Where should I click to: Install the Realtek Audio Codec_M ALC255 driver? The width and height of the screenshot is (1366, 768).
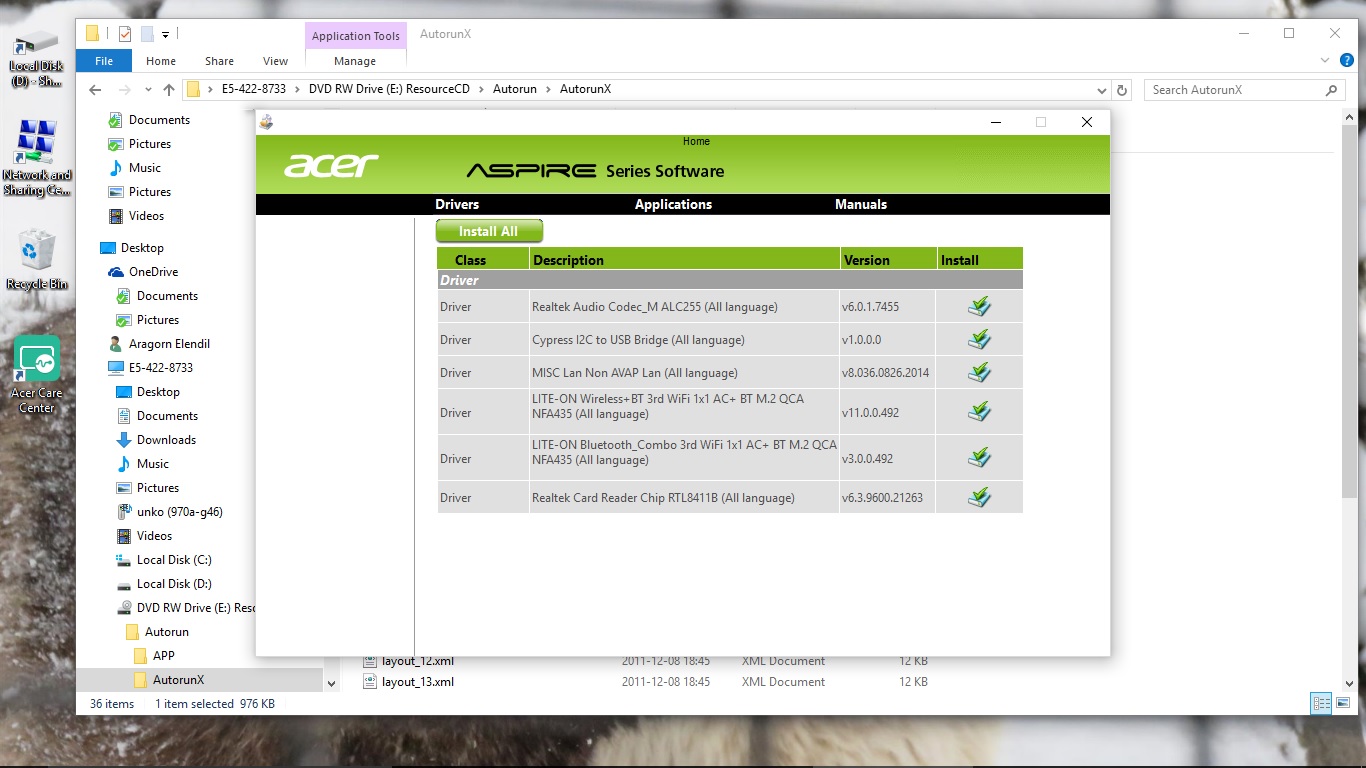[979, 306]
